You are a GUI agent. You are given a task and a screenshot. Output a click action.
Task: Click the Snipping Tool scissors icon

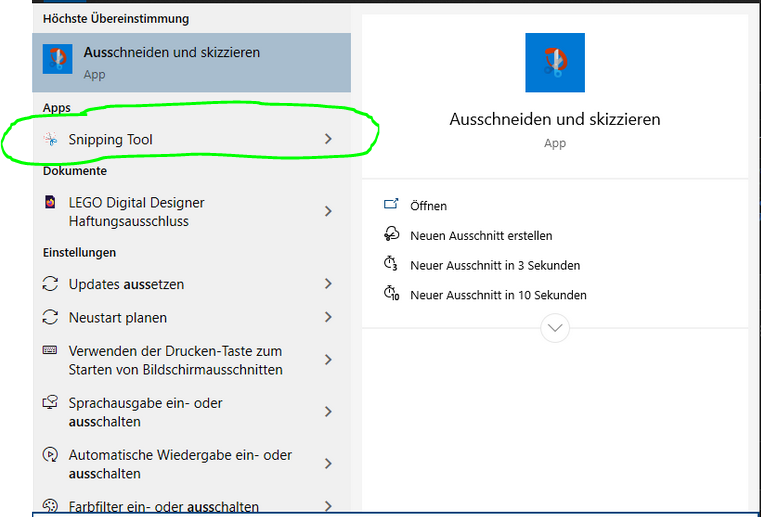pyautogui.click(x=50, y=139)
